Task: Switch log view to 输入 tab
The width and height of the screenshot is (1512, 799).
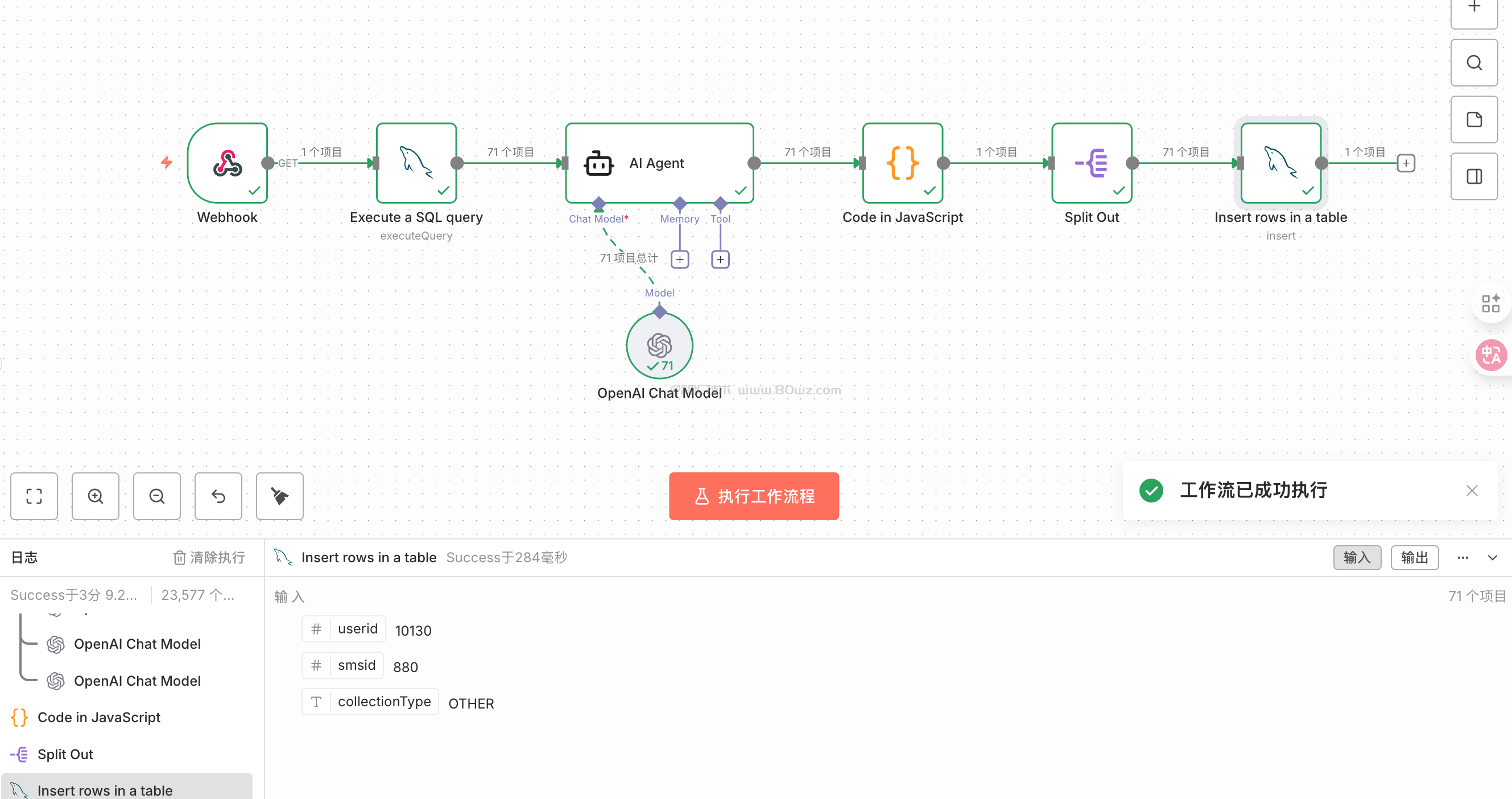Action: (x=1357, y=557)
